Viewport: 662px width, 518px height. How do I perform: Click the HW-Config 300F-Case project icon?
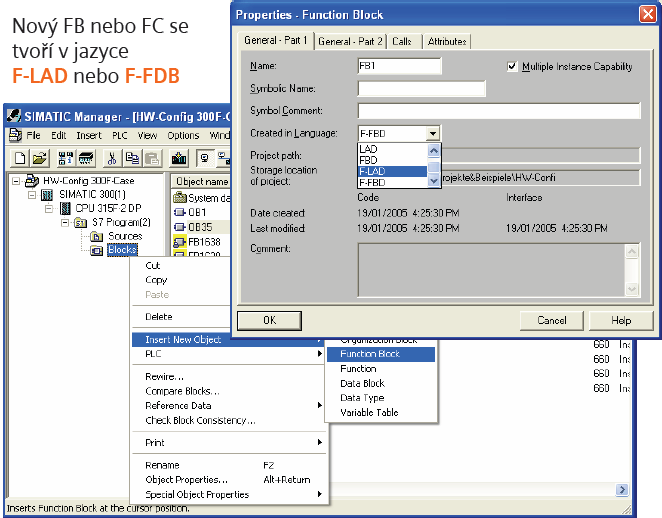[32, 181]
